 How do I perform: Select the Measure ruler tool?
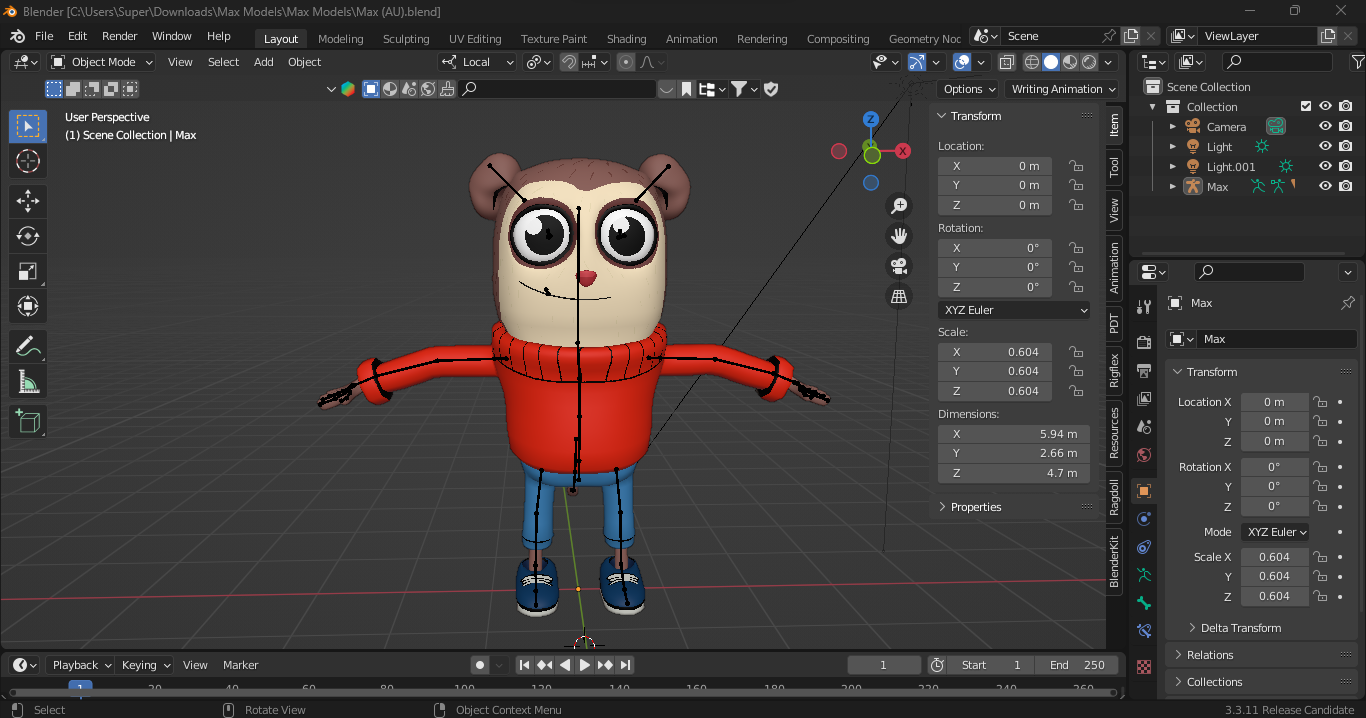point(28,381)
